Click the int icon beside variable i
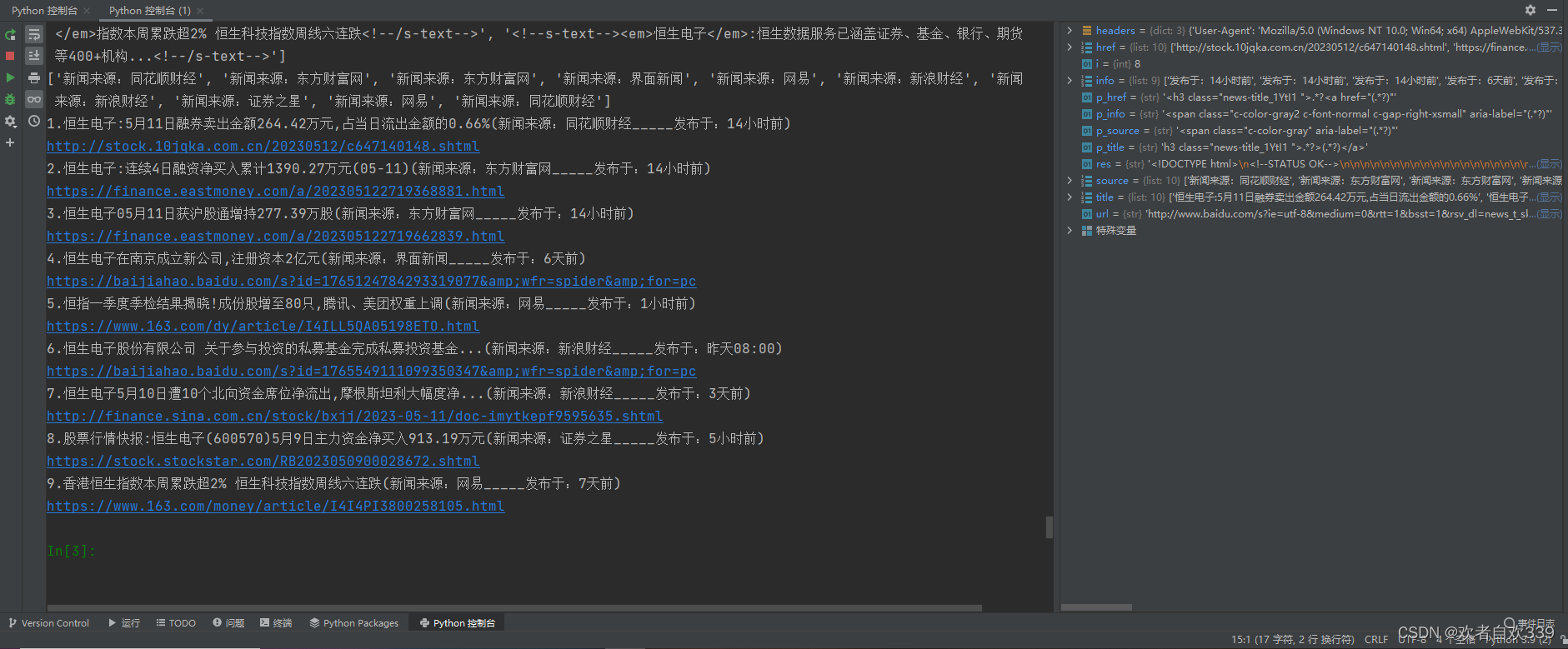The height and width of the screenshot is (649, 1568). pos(1087,64)
